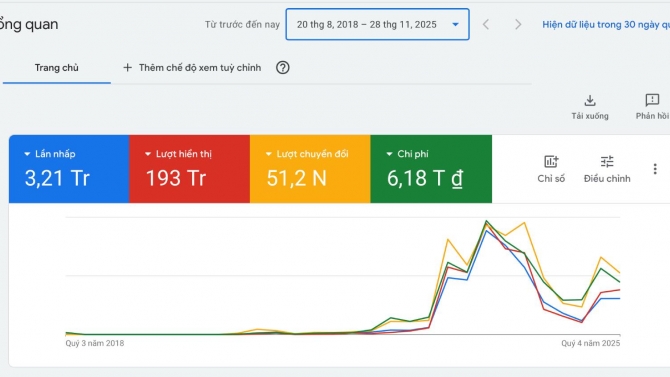
Task: Send feedback via Phản hồi icon
Action: point(652,100)
